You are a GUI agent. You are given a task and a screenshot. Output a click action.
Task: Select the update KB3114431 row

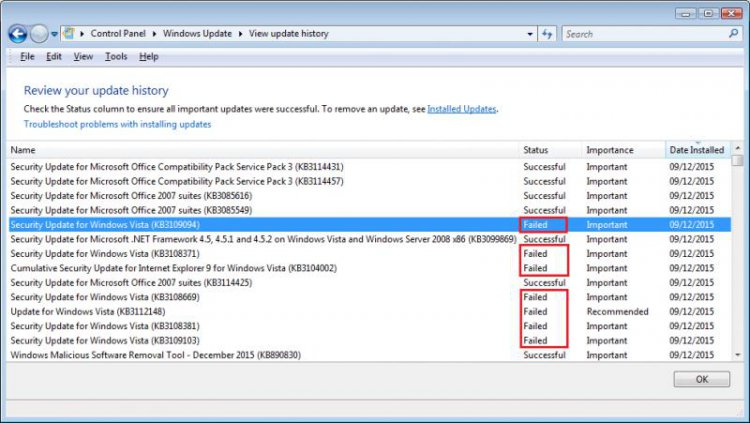tap(370, 167)
